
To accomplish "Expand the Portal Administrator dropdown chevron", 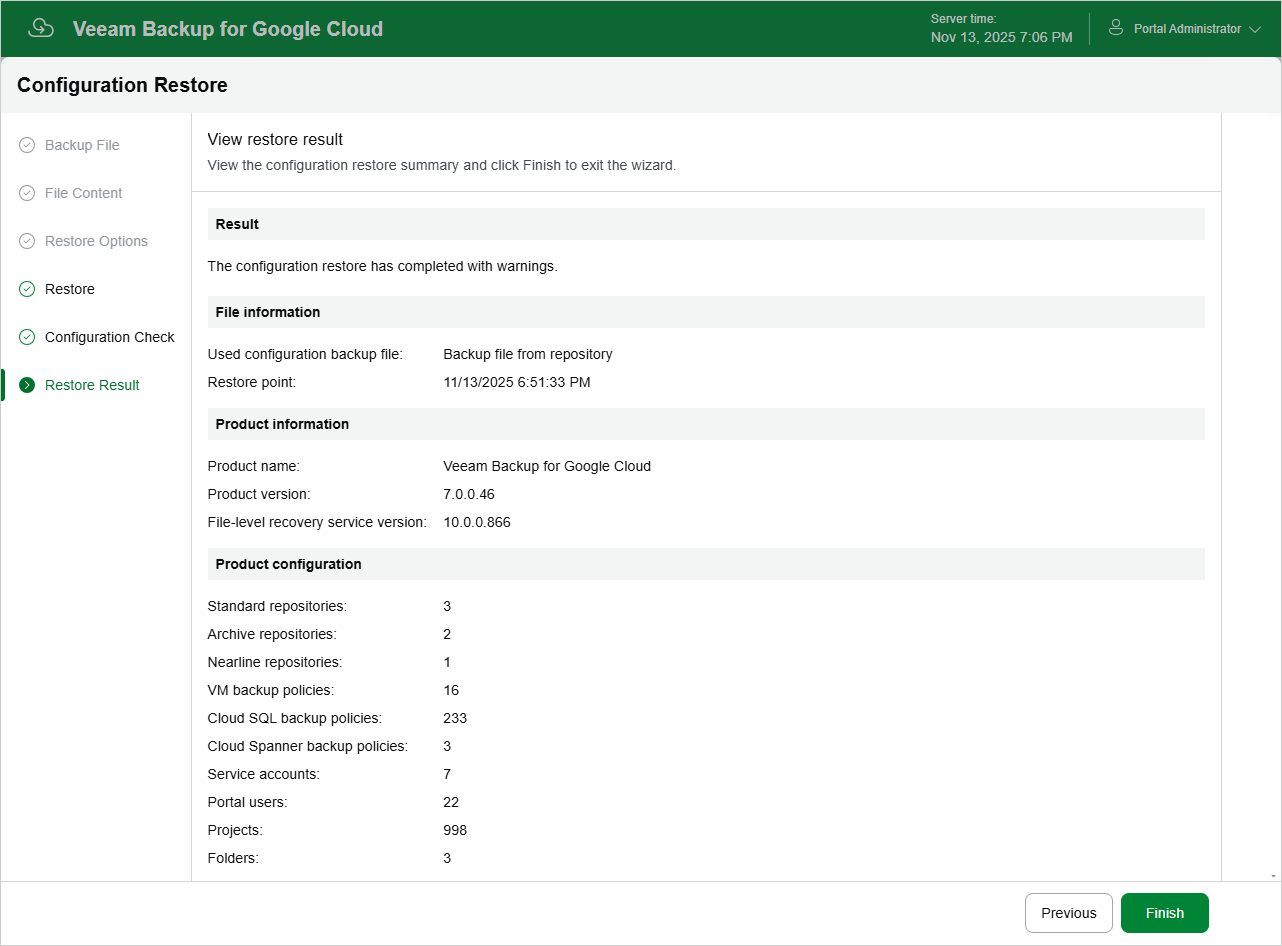I will click(x=1255, y=30).
